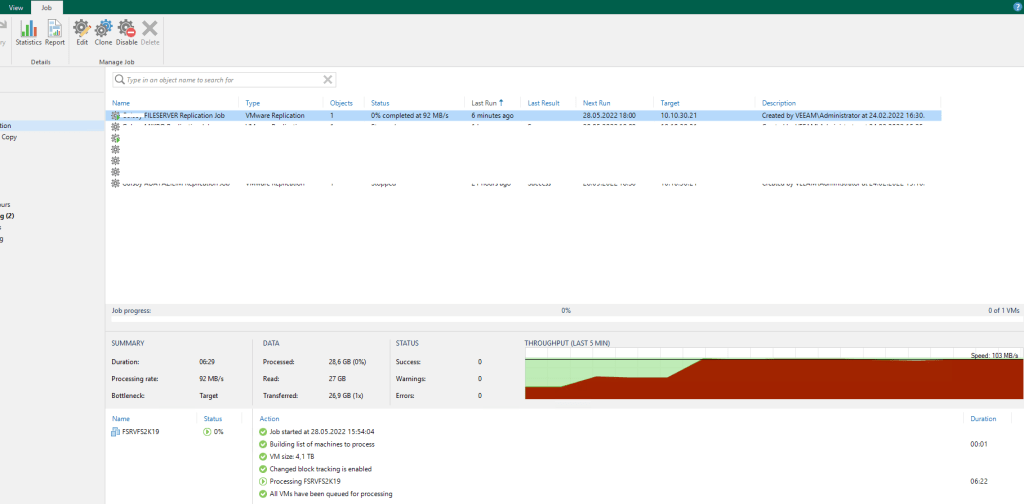Viewport: 1024px width, 504px height.
Task: Click the FSRVFS2K19 VM icon
Action: point(116,432)
